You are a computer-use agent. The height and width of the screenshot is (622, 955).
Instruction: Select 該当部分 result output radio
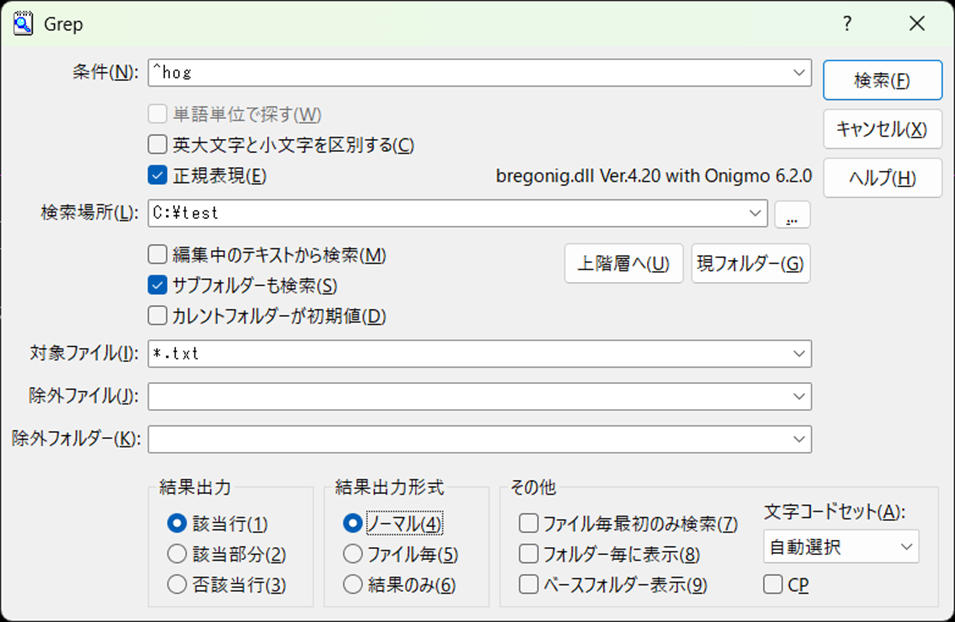point(177,554)
